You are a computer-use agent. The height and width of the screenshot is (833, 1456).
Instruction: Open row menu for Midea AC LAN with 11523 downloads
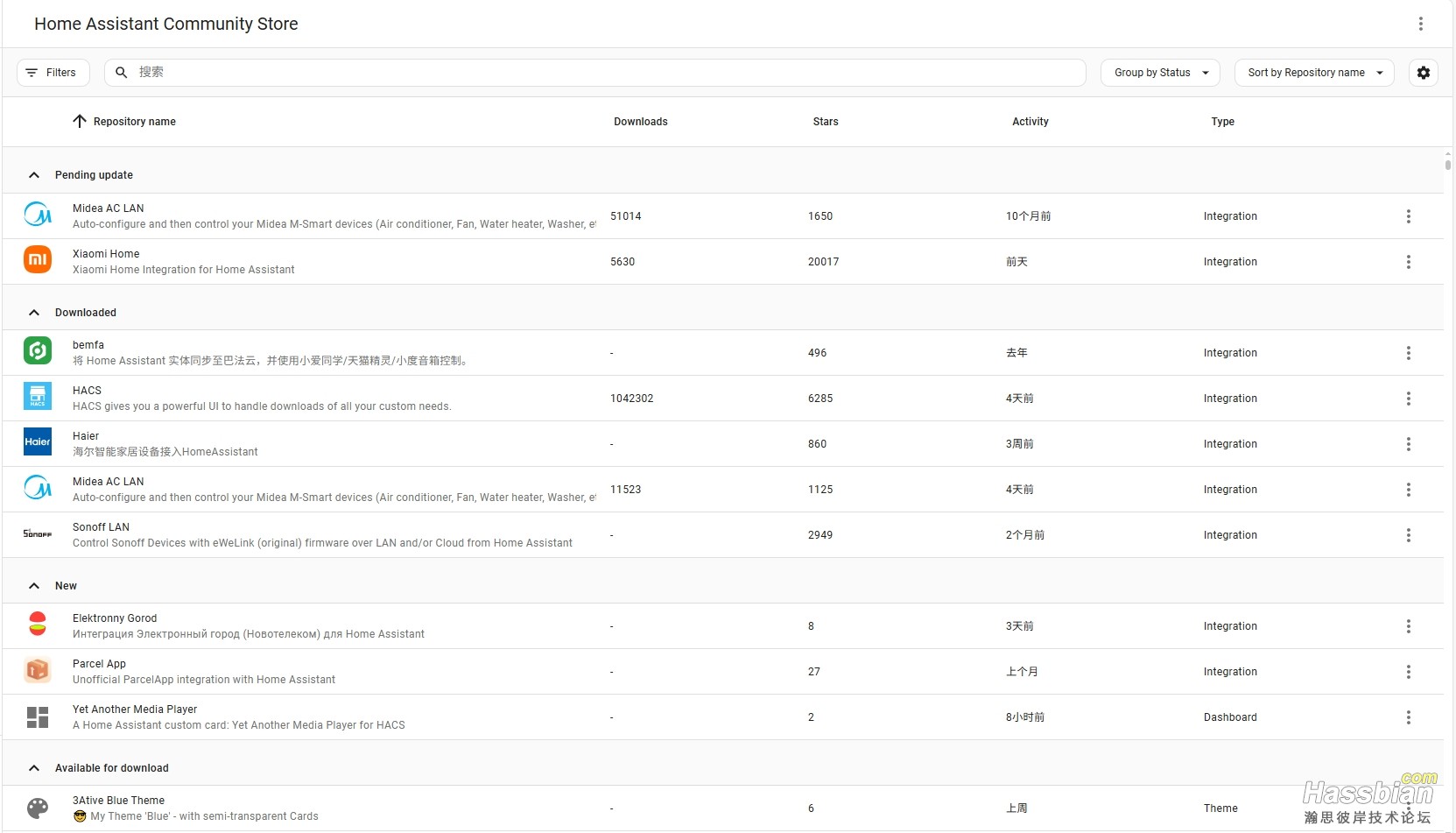point(1408,490)
